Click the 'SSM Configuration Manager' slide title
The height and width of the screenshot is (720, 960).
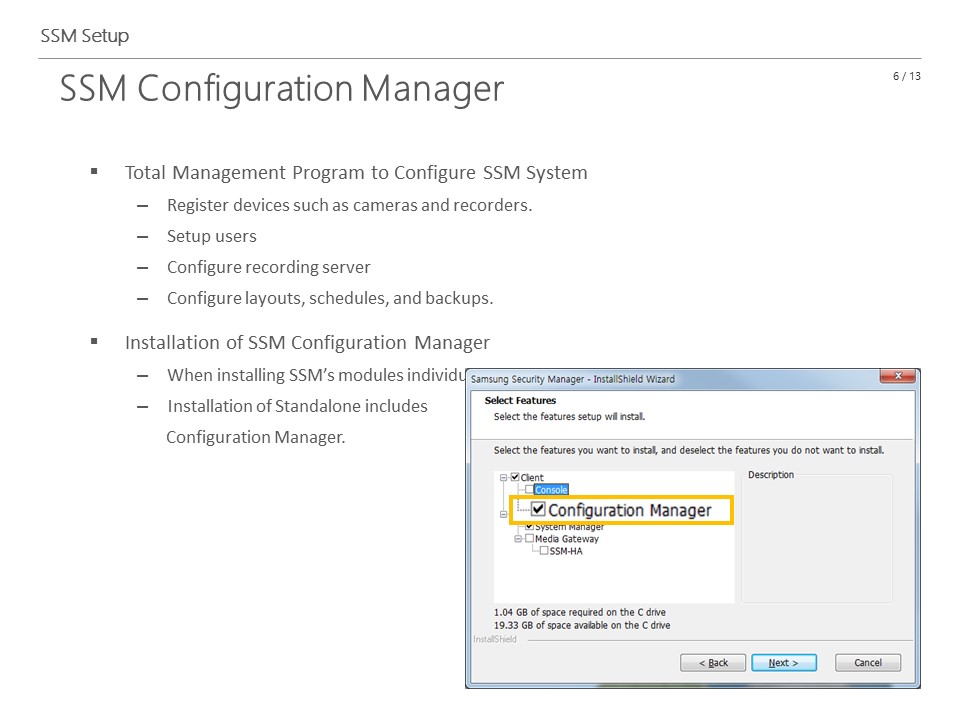pos(282,89)
